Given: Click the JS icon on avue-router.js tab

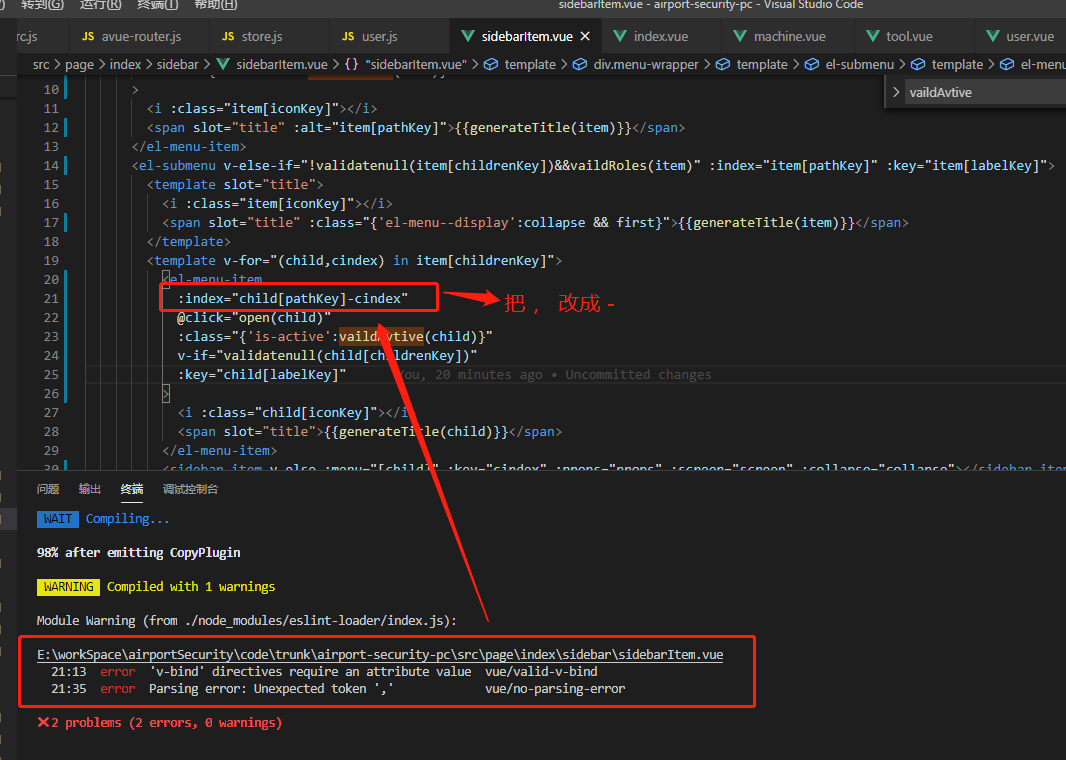Looking at the screenshot, I should (88, 36).
